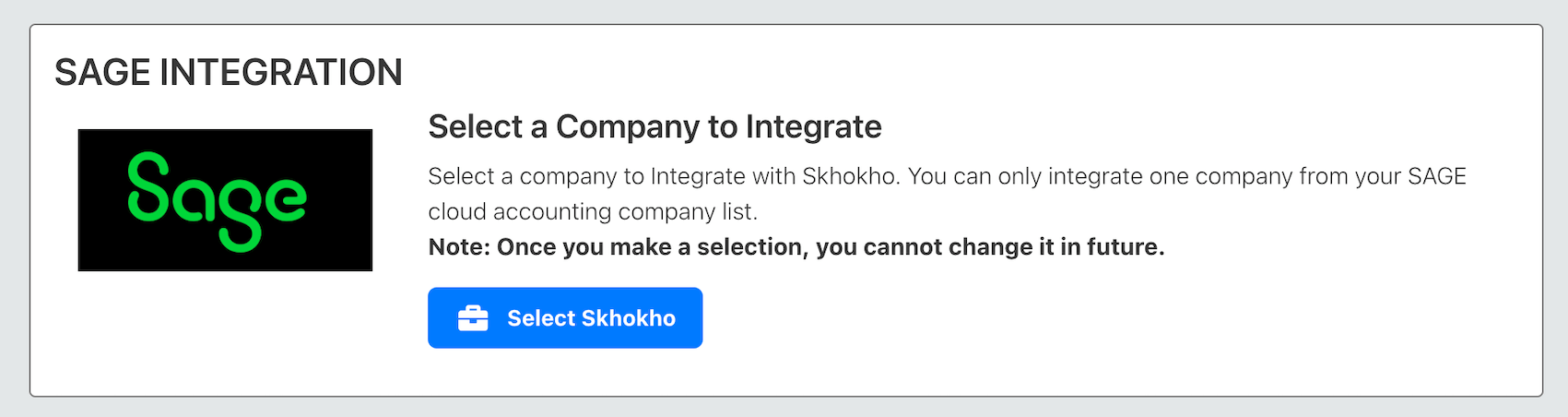1568x417 pixels.
Task: Click the word 'Integrate' in the subheading
Action: tap(813, 126)
